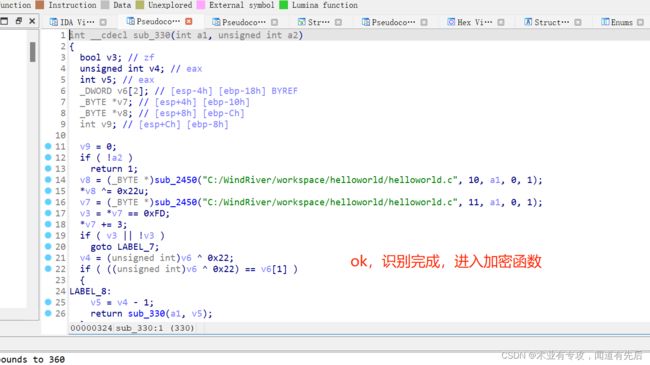Click sub_2450 call on line 14

176,180
